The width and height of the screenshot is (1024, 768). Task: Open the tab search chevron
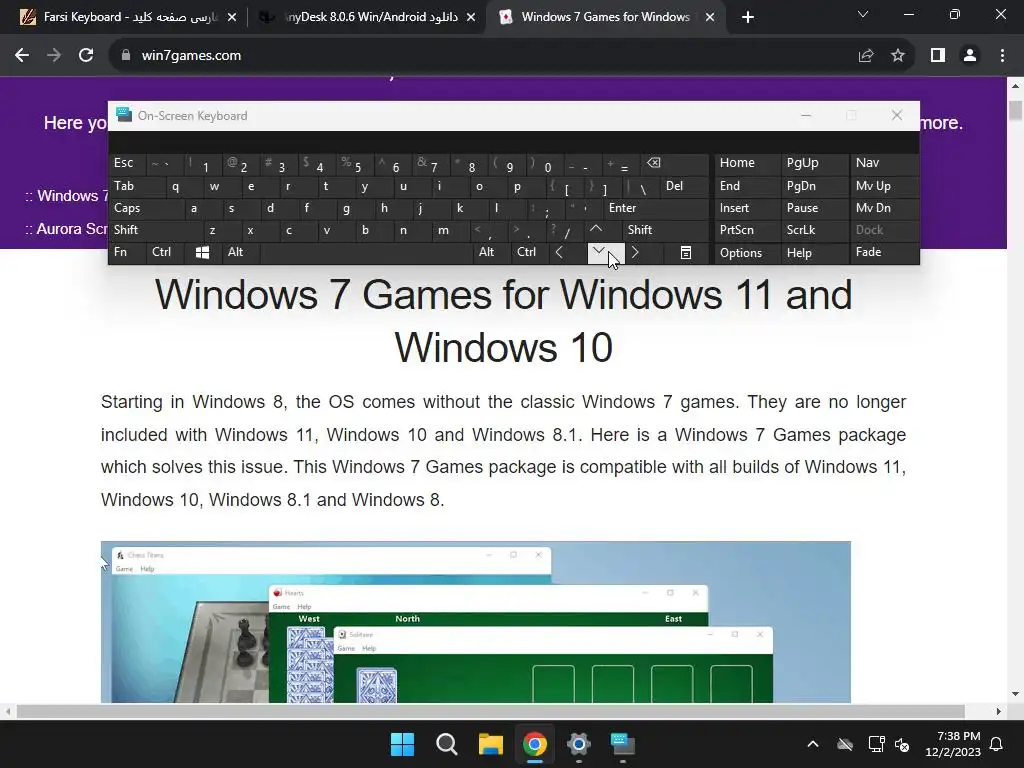pyautogui.click(x=863, y=14)
